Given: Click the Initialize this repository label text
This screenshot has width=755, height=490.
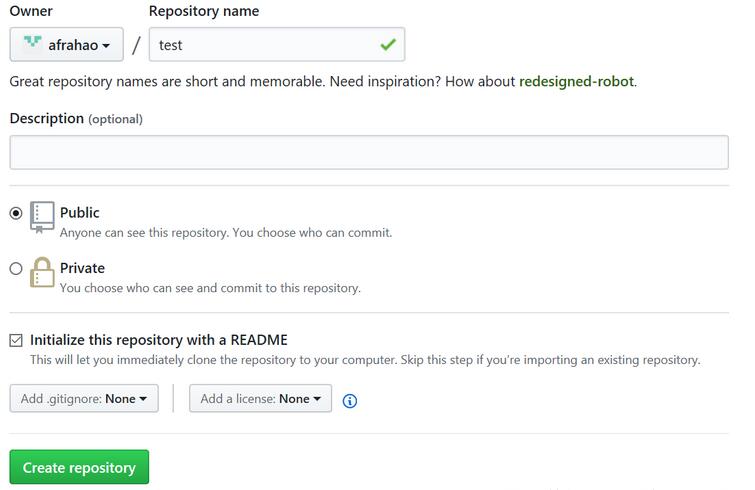Looking at the screenshot, I should 159,340.
